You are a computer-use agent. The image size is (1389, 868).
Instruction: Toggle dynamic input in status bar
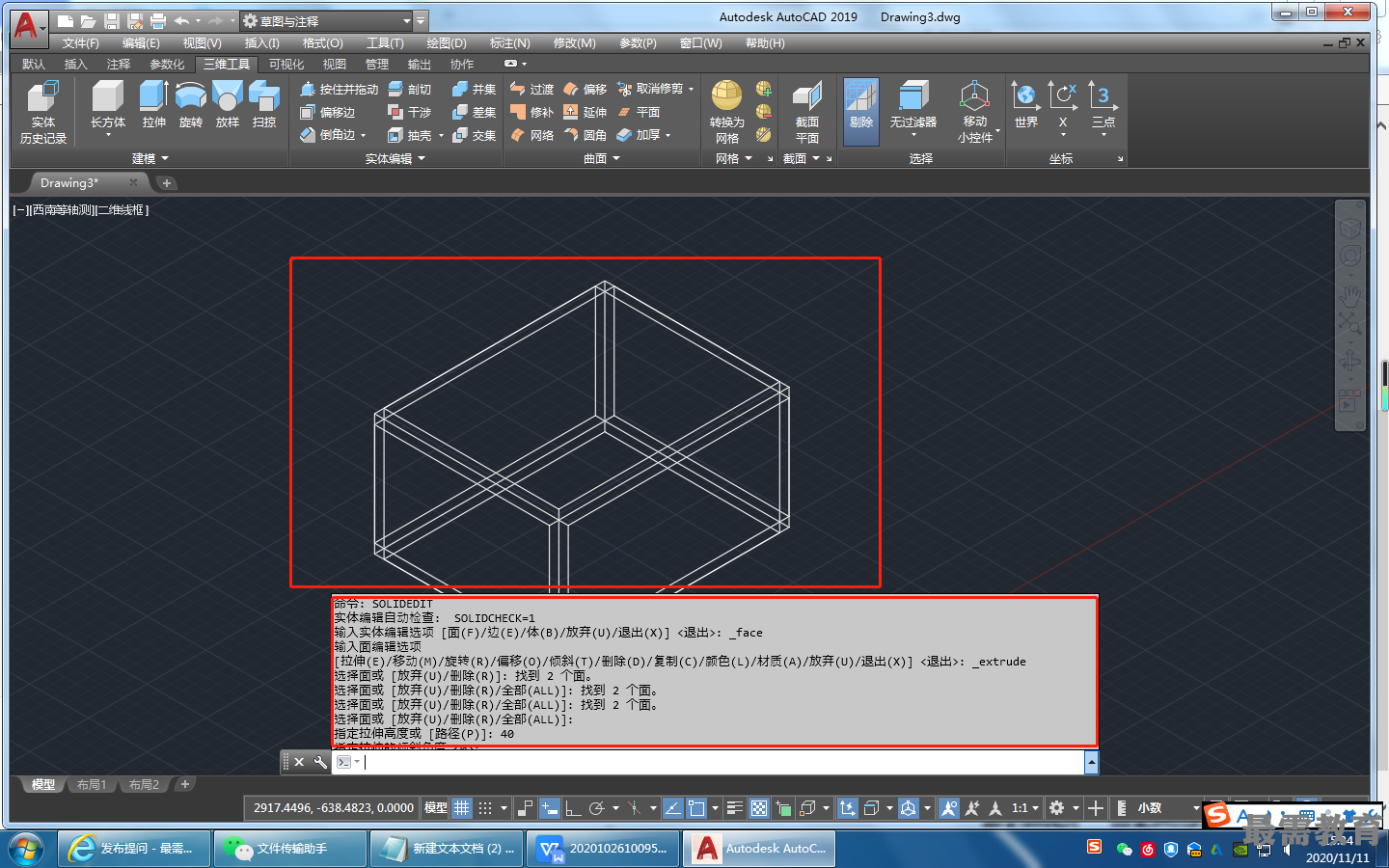[x=549, y=808]
